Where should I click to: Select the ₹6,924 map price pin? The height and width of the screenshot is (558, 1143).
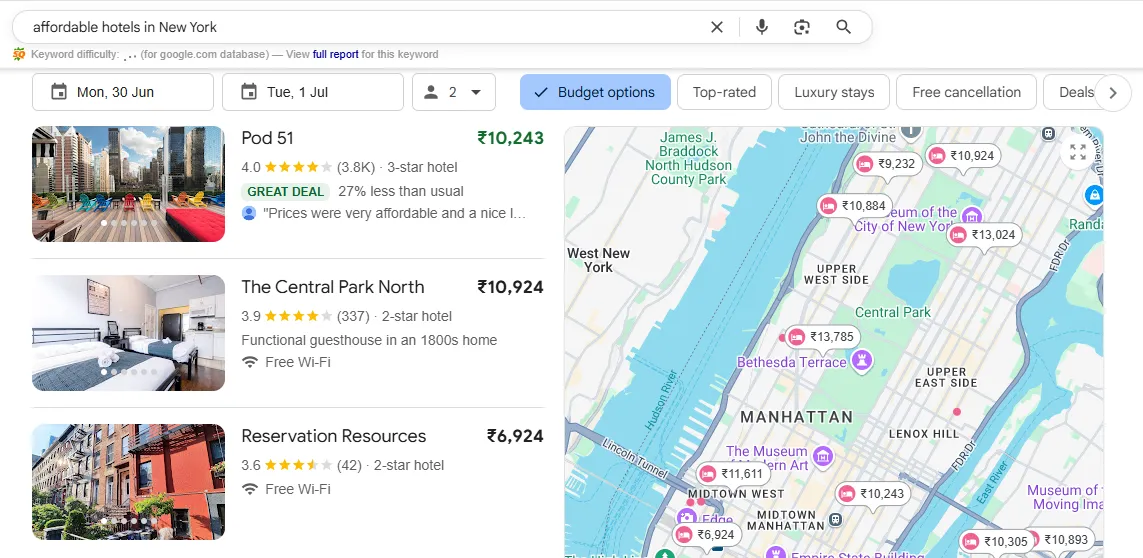(x=708, y=535)
